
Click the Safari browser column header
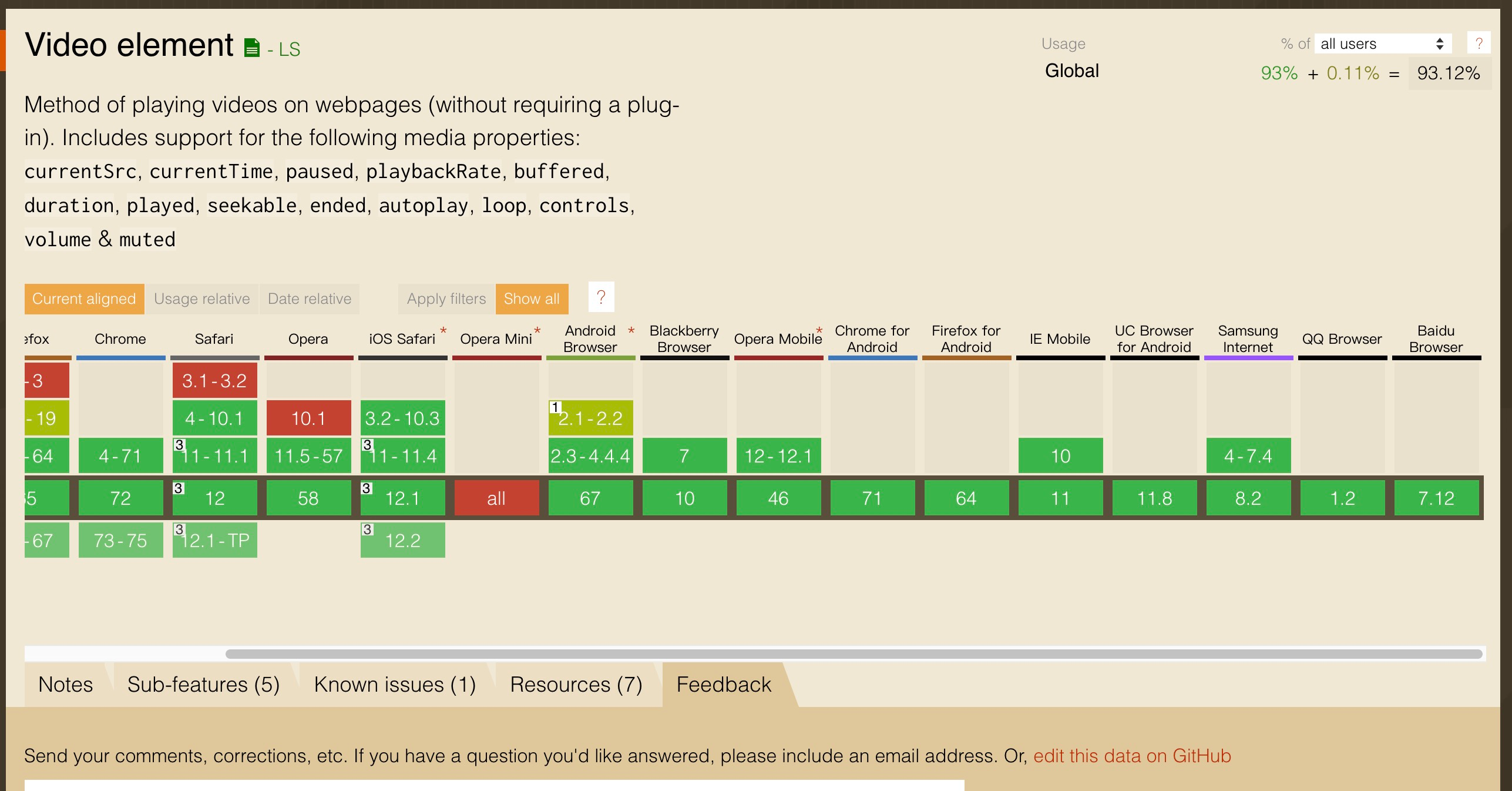(x=214, y=339)
